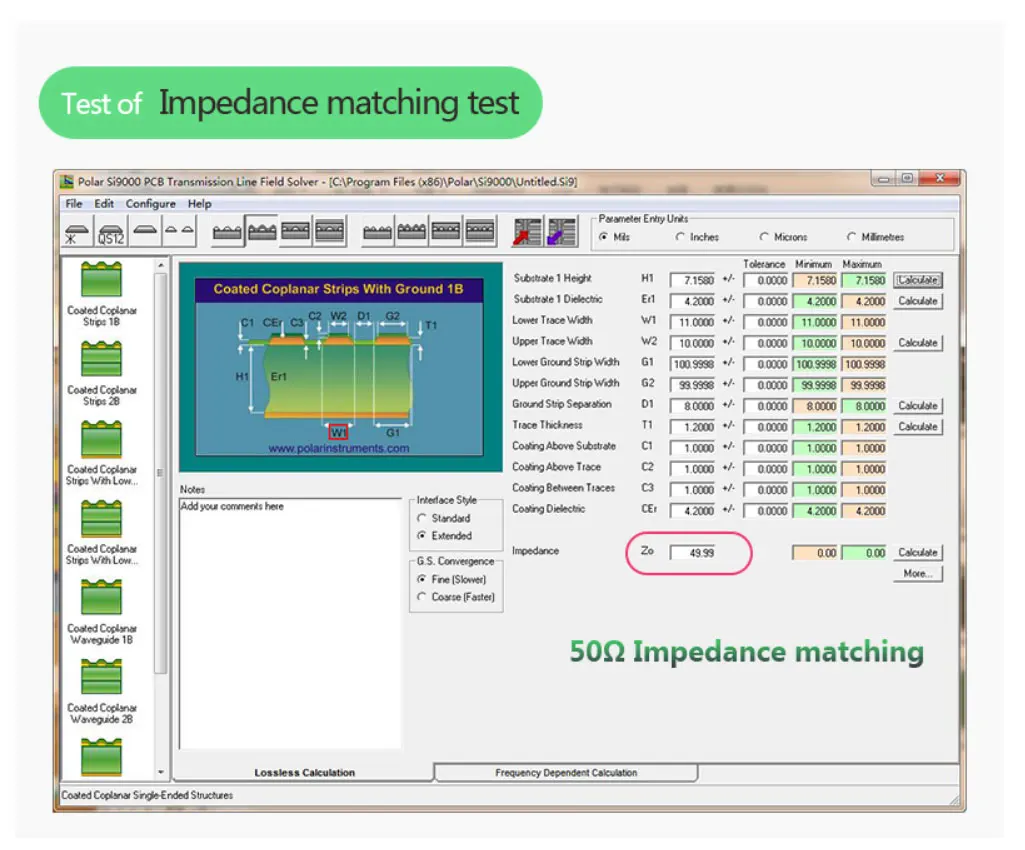
Task: Click the W1 lower trace width field
Action: pos(692,322)
